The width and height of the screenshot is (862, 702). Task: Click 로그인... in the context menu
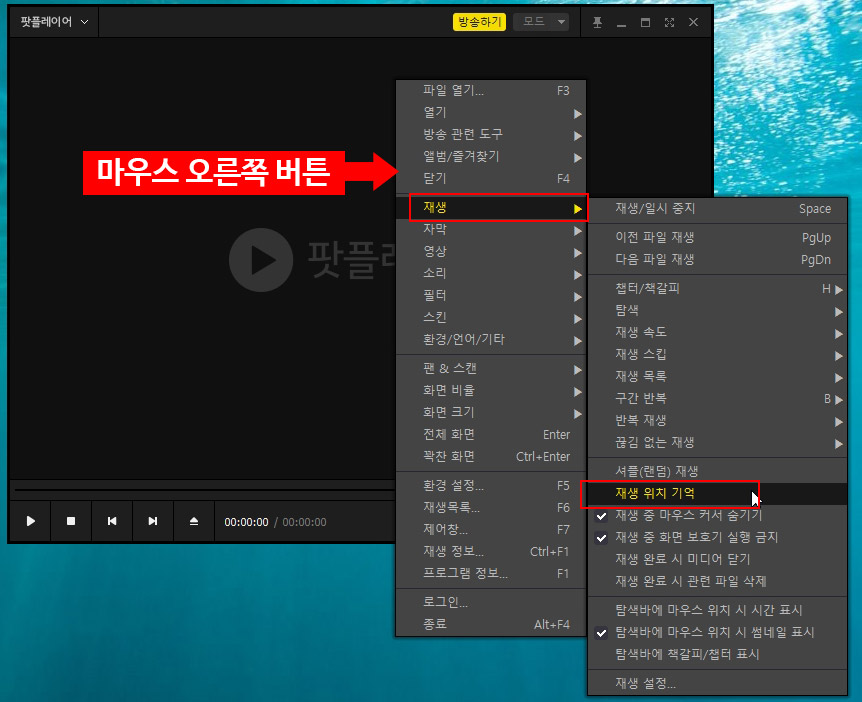pyautogui.click(x=491, y=602)
